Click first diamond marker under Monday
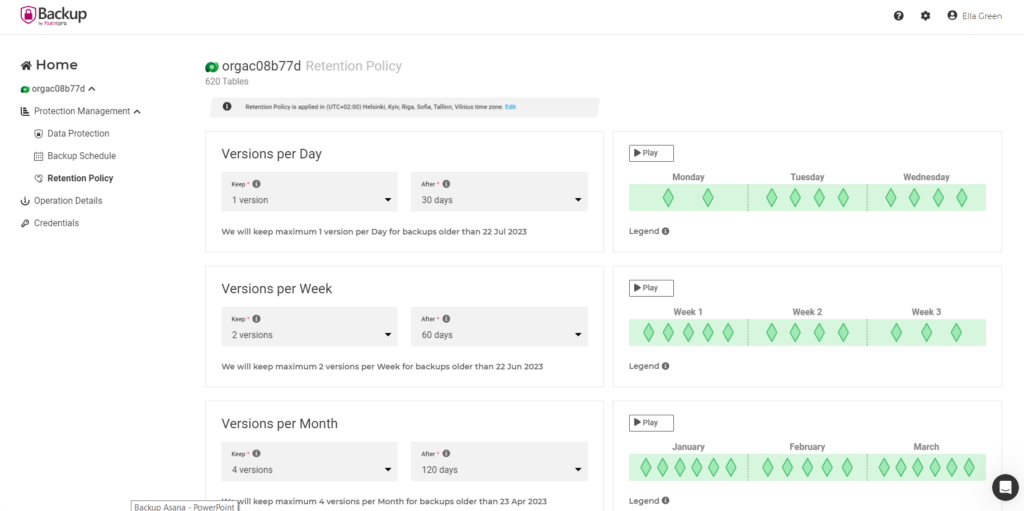This screenshot has height=511, width=1024. (x=668, y=198)
